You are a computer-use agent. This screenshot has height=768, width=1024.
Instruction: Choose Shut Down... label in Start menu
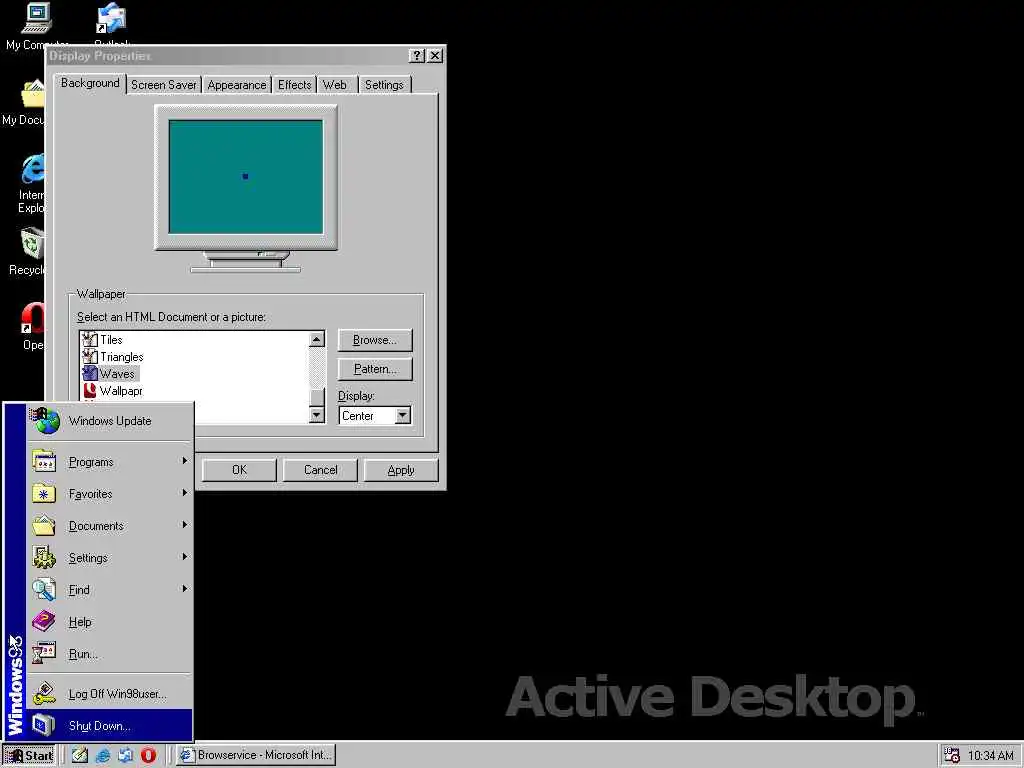[99, 726]
